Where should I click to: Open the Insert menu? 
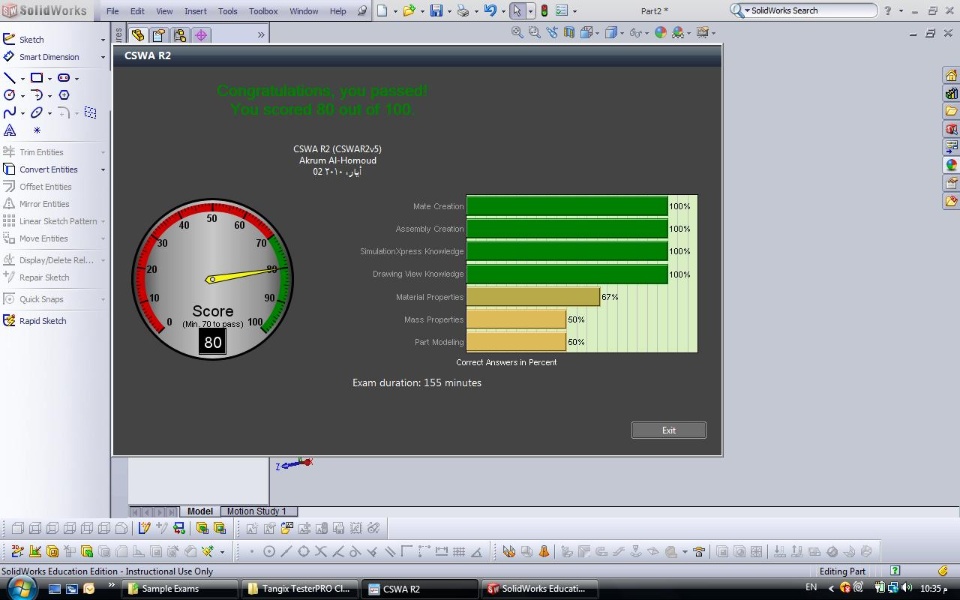195,11
